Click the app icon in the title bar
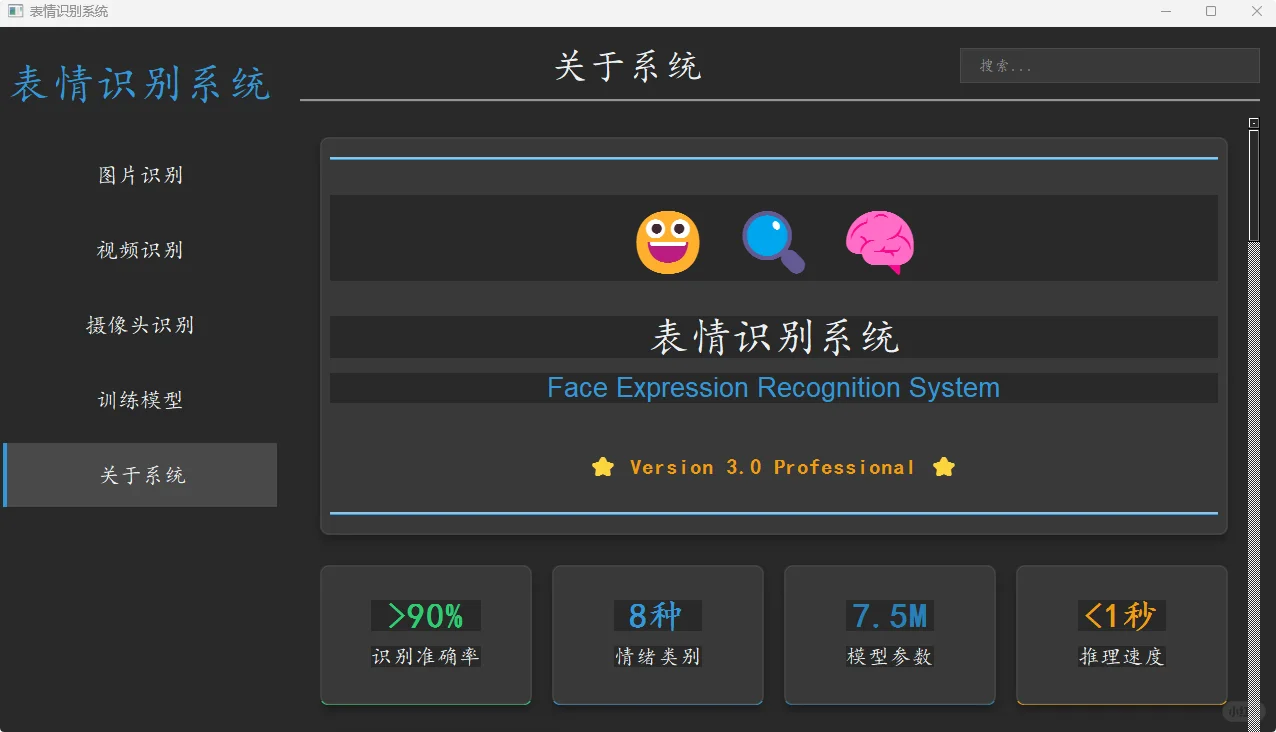This screenshot has width=1276, height=732. [14, 11]
